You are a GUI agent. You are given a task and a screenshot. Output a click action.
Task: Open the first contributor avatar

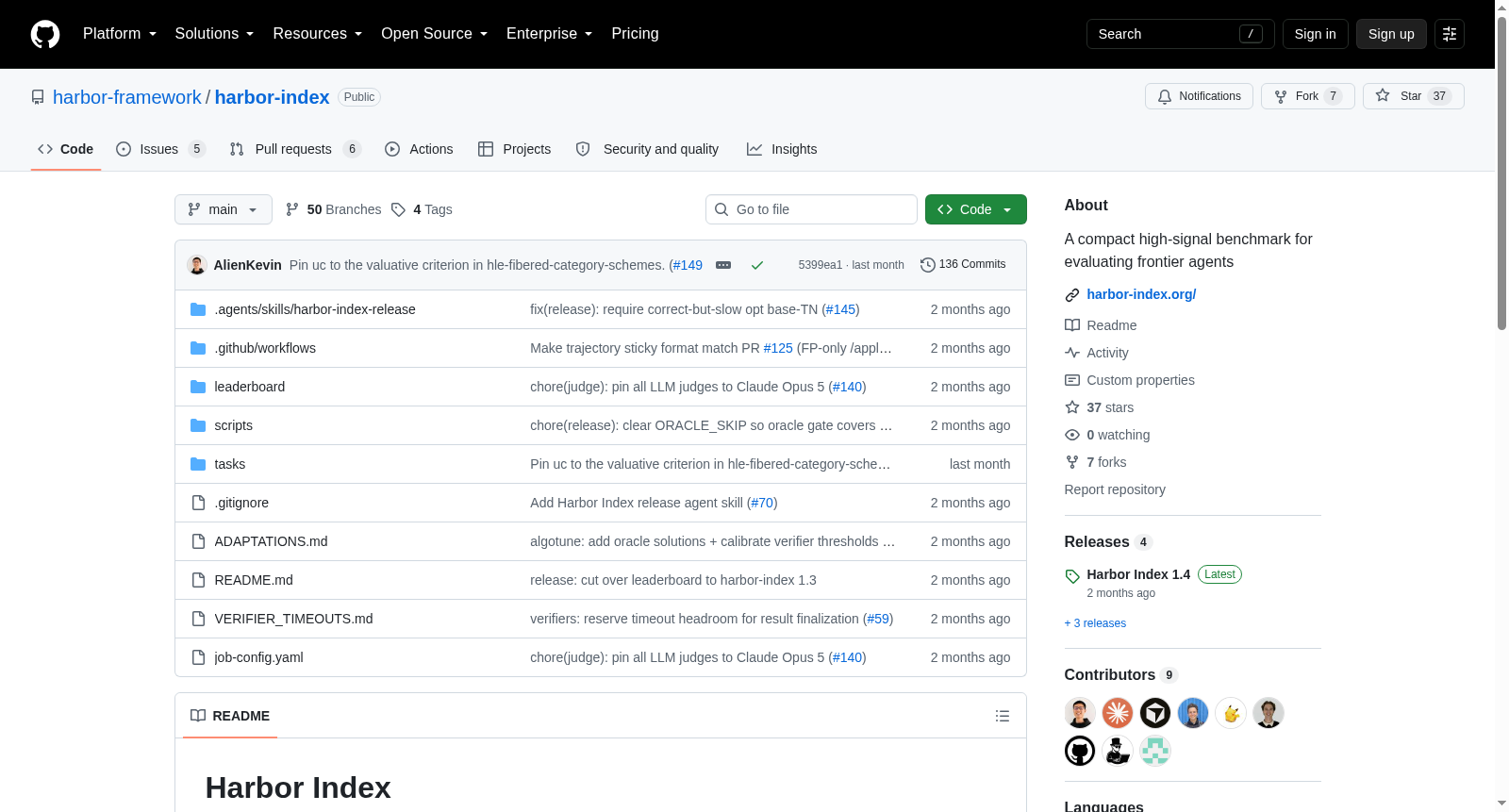click(1080, 713)
